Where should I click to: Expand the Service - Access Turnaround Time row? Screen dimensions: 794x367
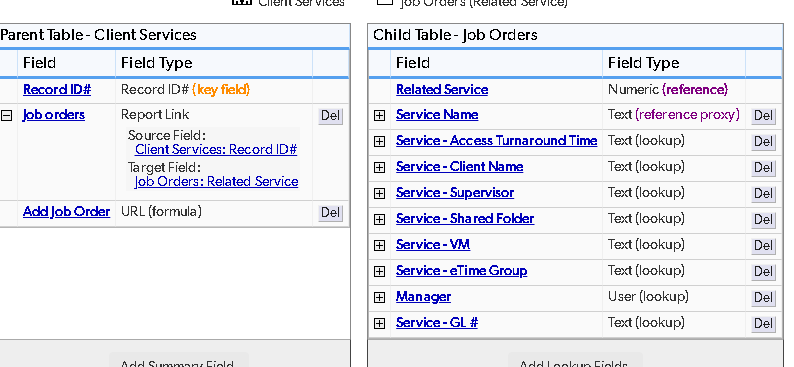(x=379, y=142)
